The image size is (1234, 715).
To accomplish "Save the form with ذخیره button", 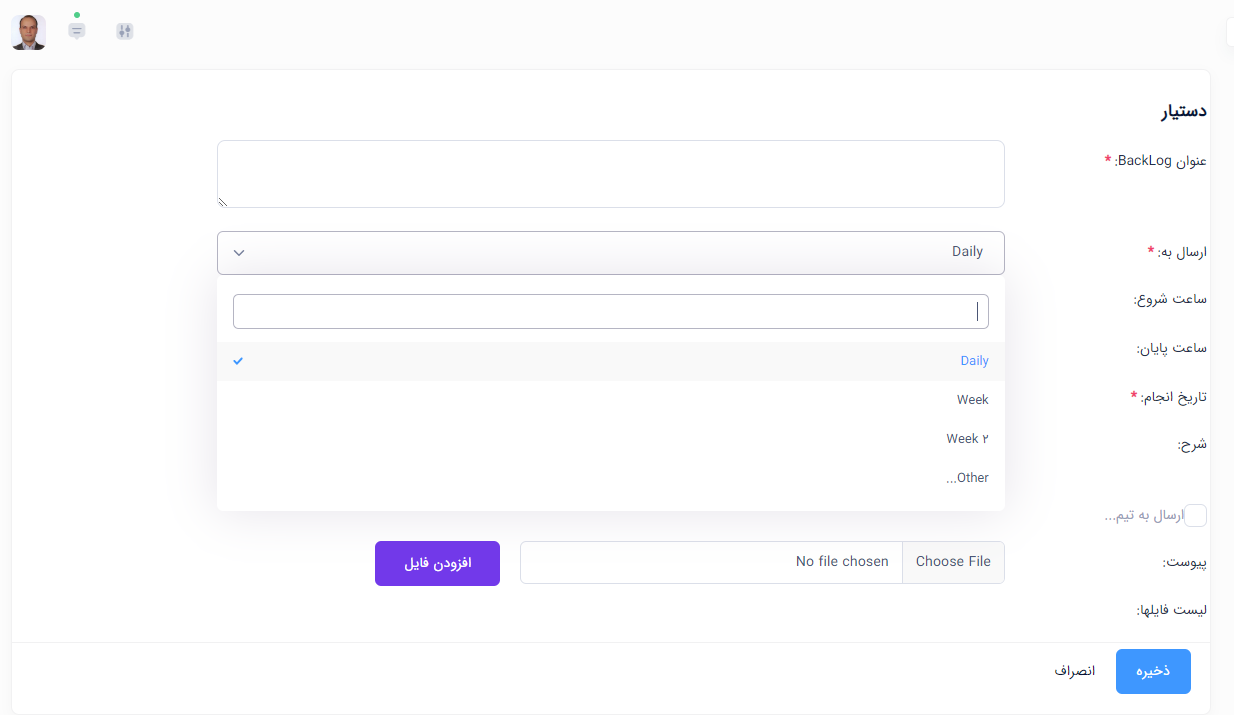I will coord(1153,671).
